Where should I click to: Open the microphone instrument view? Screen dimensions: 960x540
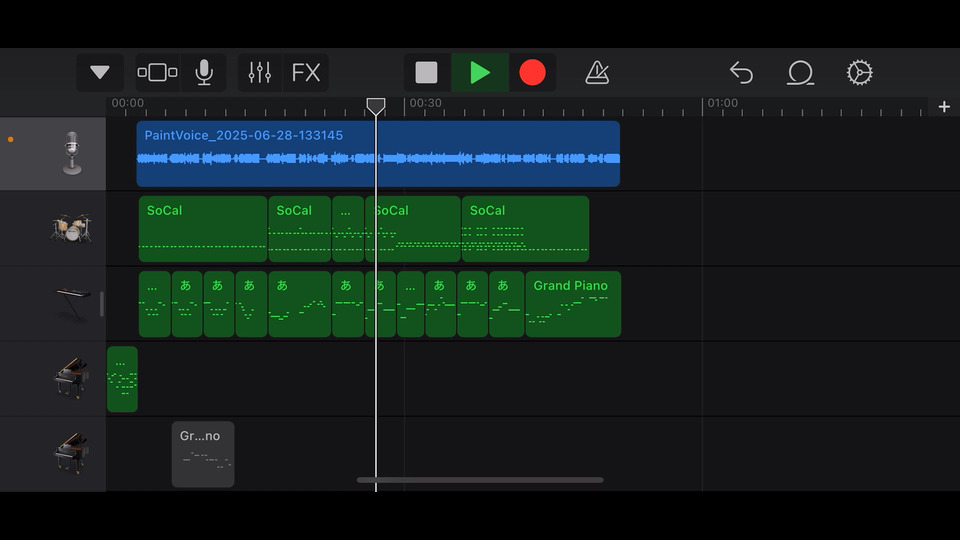pyautogui.click(x=204, y=73)
